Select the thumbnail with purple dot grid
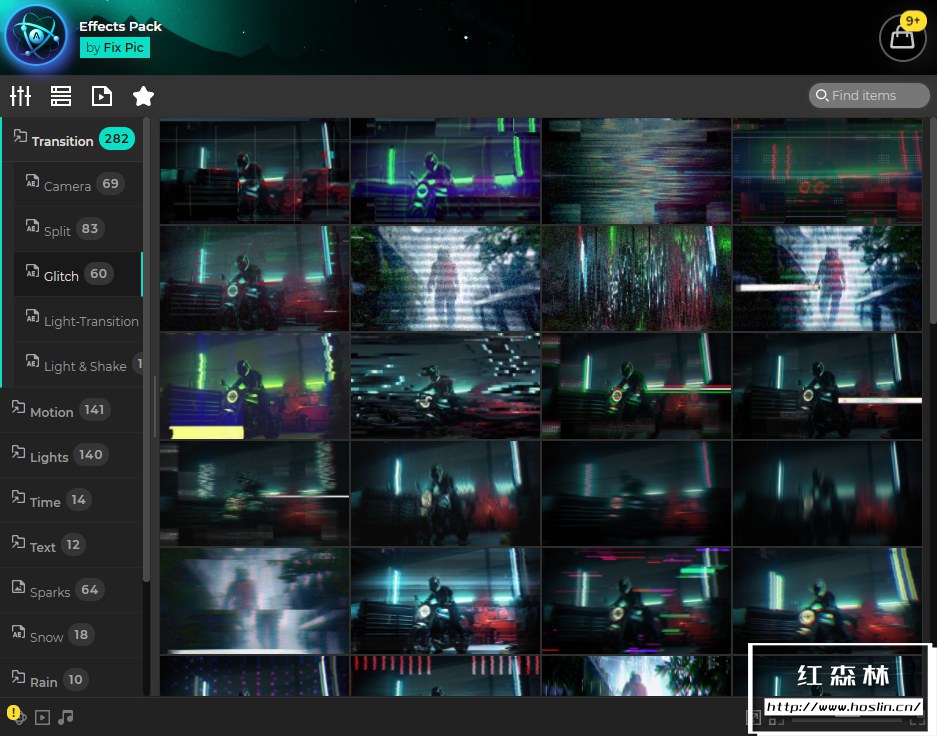937x736 pixels. [255, 676]
